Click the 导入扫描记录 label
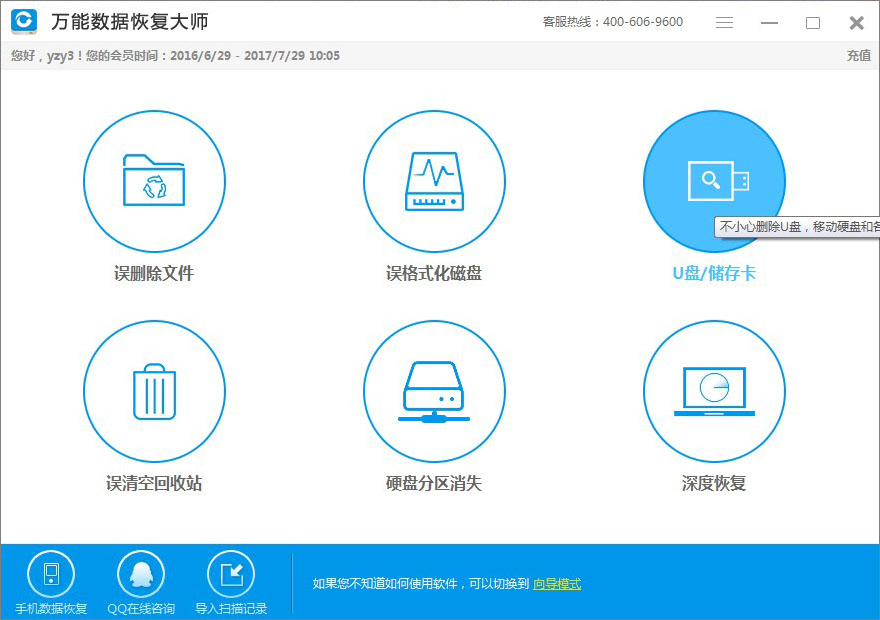The image size is (880, 620). pos(231,609)
